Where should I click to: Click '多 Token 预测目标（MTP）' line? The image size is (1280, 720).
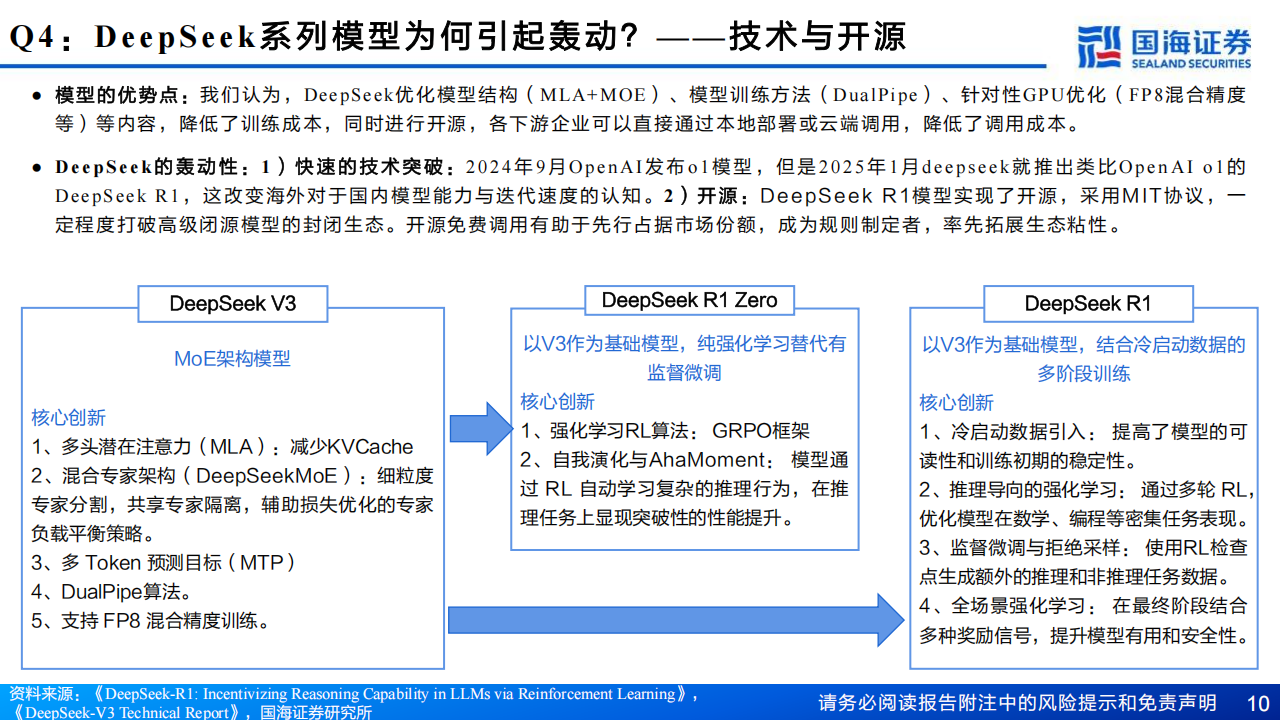(x=164, y=562)
